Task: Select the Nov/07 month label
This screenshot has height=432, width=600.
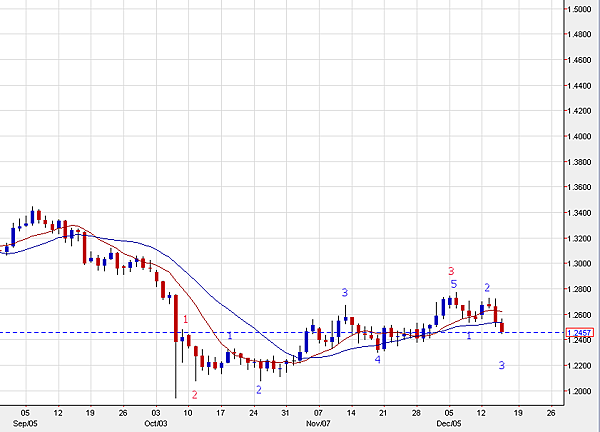Action: [x=318, y=424]
